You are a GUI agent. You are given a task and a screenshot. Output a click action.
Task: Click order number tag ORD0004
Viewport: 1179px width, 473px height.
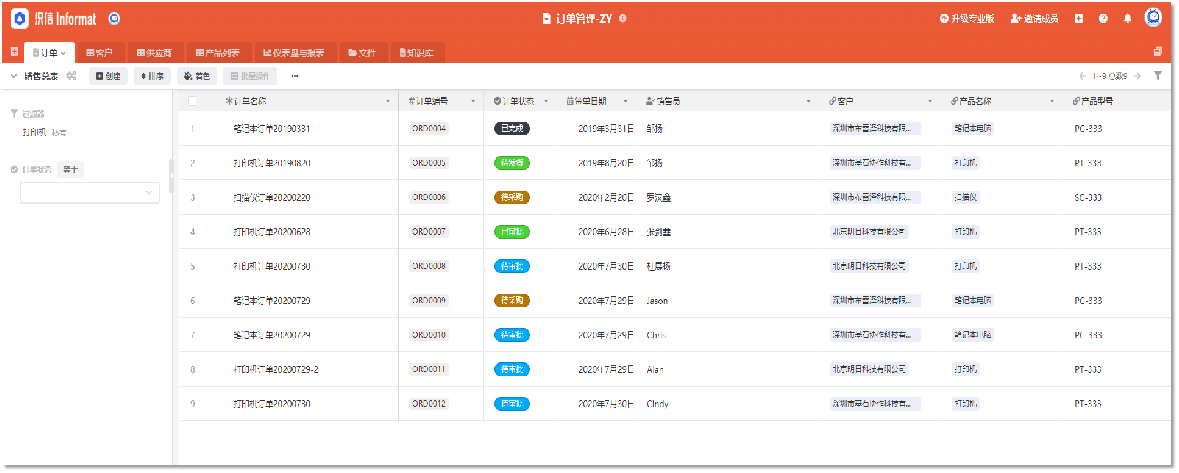[429, 129]
